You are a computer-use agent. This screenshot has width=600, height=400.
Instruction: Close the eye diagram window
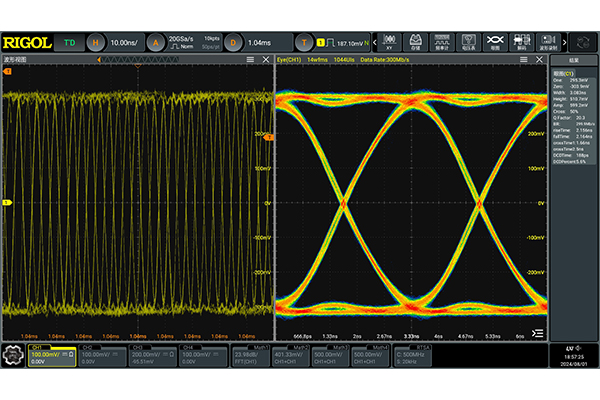541,61
